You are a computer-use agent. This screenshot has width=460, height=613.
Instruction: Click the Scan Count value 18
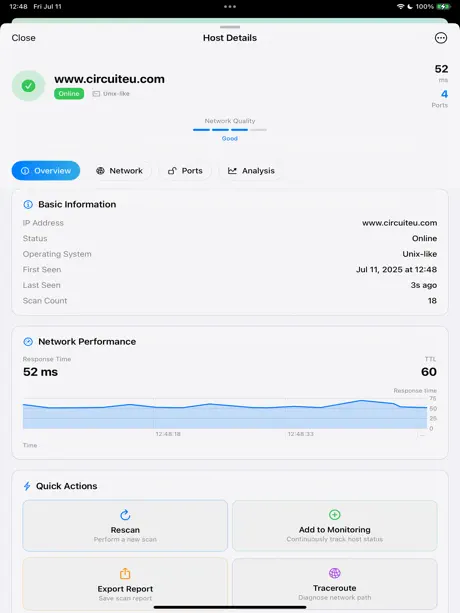tap(432, 301)
